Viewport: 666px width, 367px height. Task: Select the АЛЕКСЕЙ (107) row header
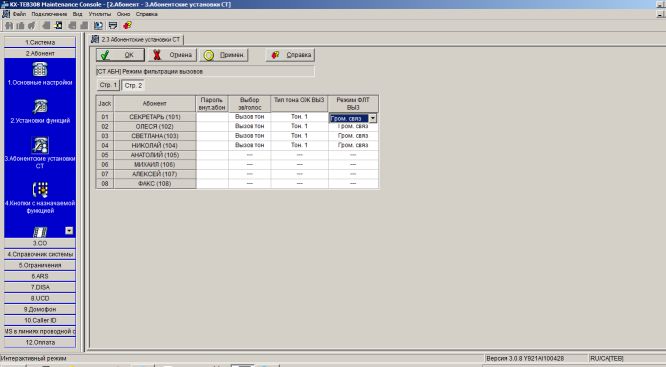point(155,174)
